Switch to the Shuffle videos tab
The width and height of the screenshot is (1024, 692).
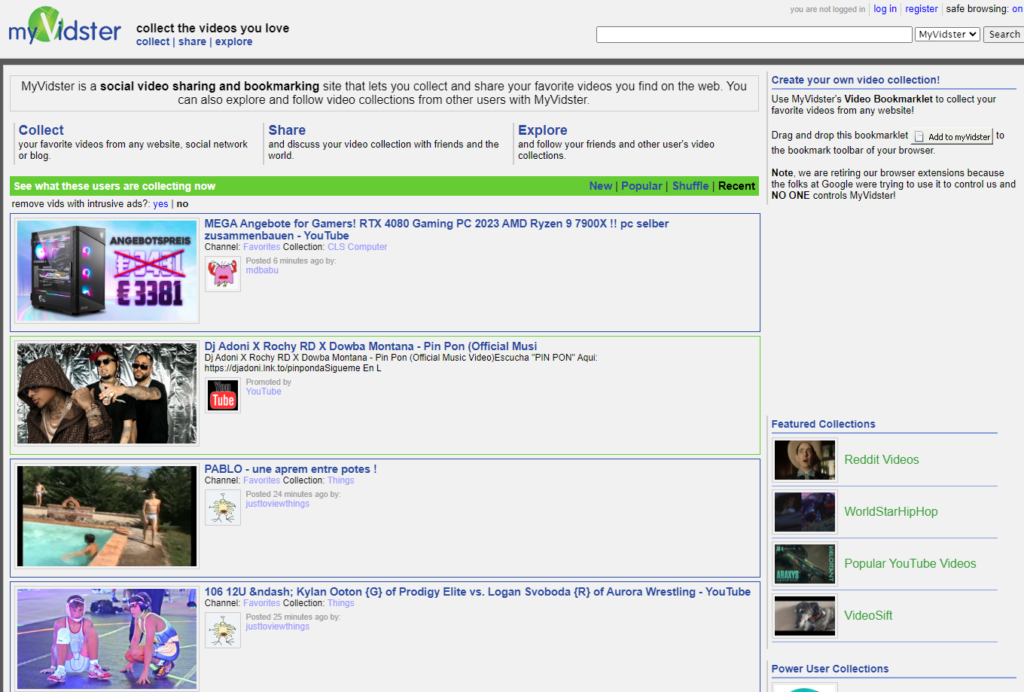point(690,186)
